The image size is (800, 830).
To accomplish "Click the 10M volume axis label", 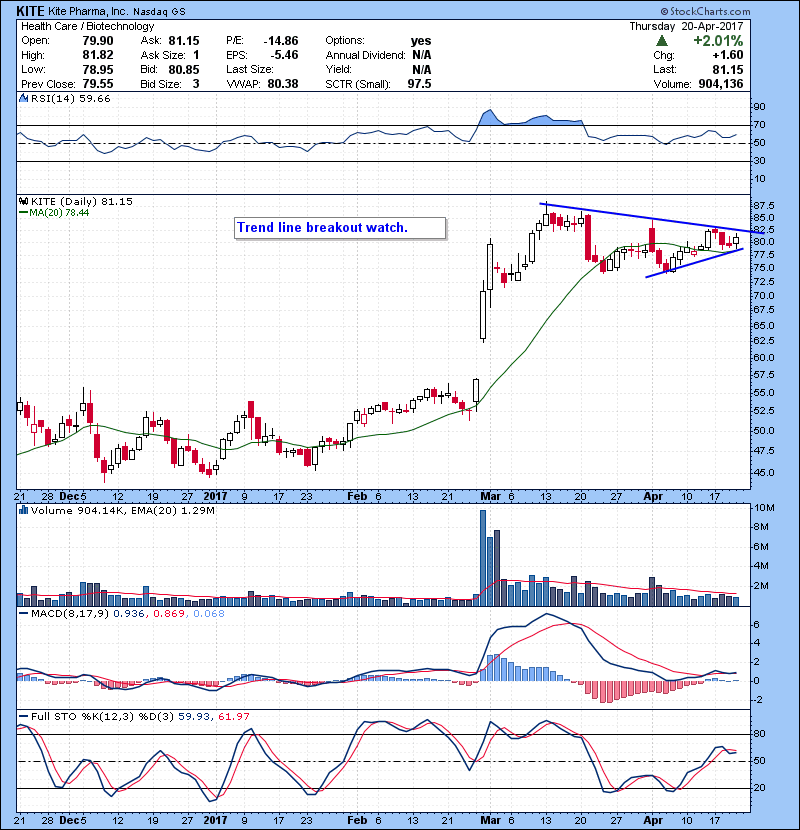I will 764,508.
